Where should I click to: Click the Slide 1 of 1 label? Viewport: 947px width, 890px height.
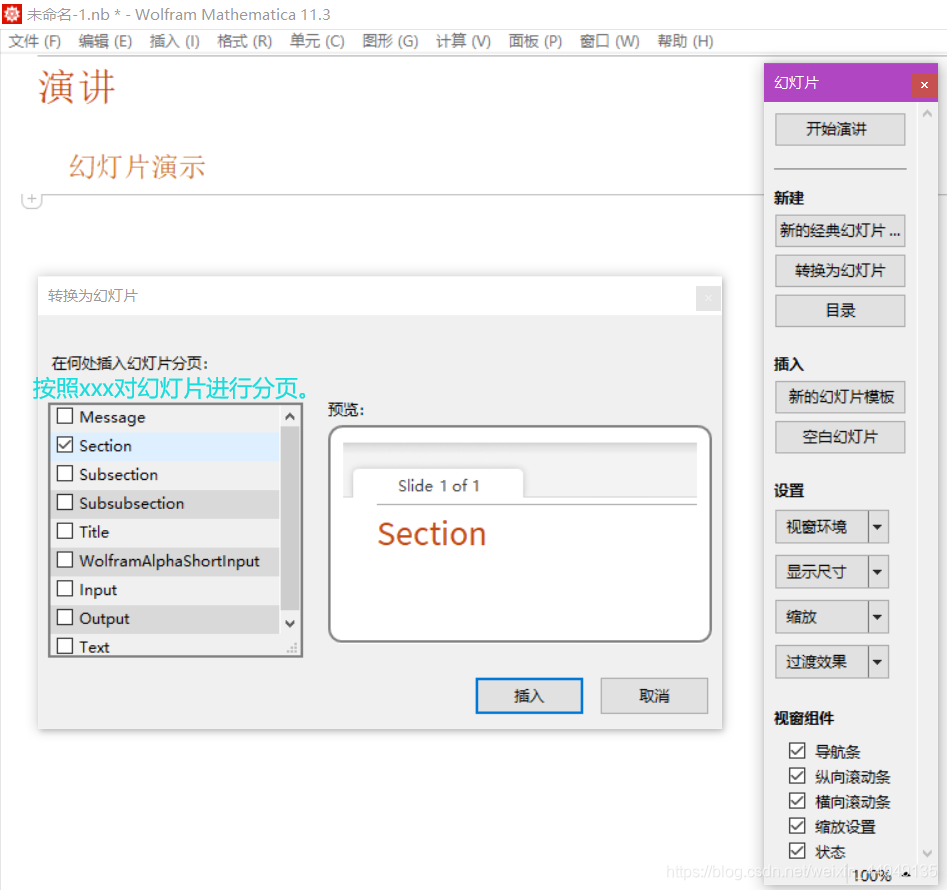point(438,485)
